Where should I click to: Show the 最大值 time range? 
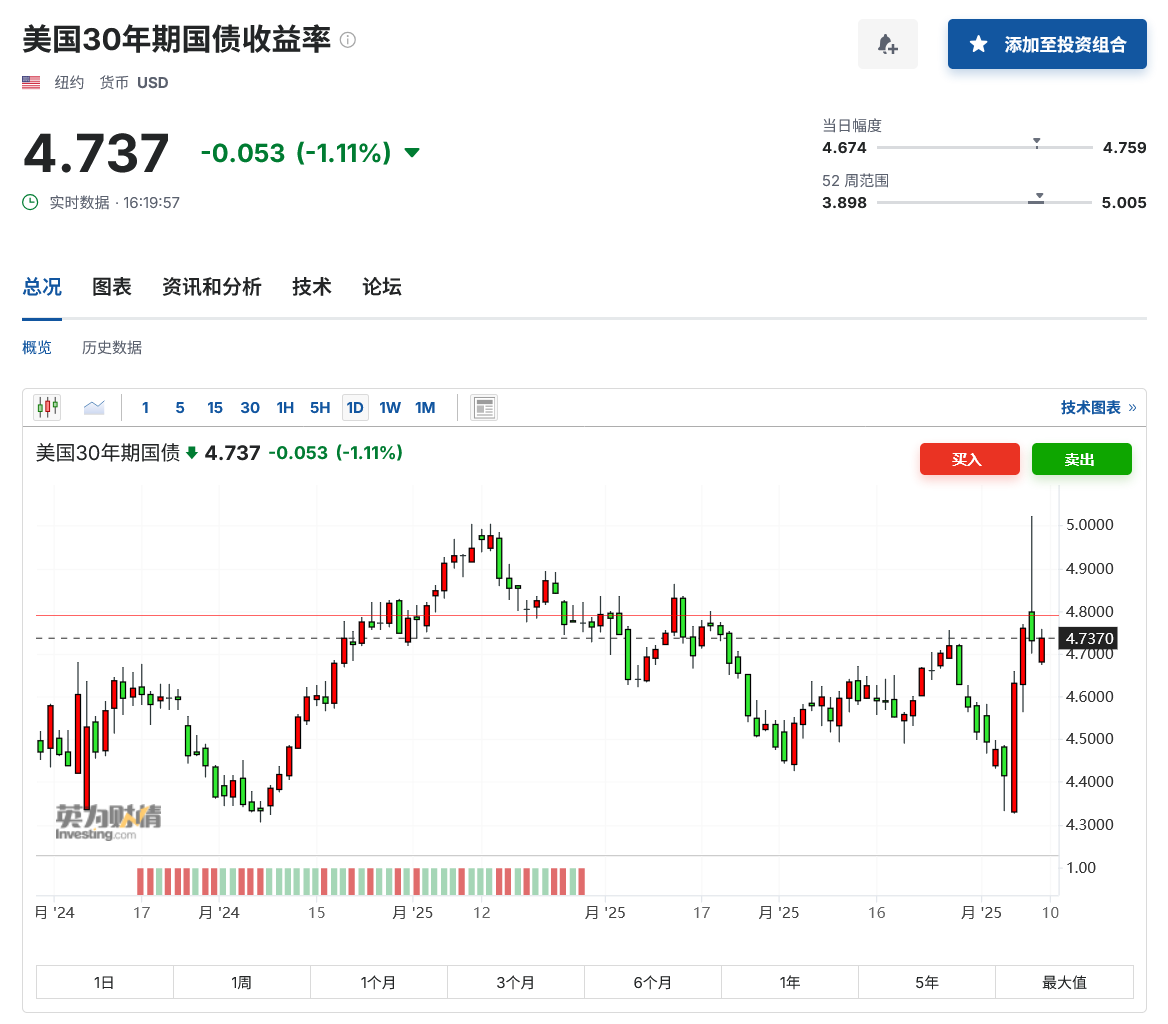[1064, 982]
